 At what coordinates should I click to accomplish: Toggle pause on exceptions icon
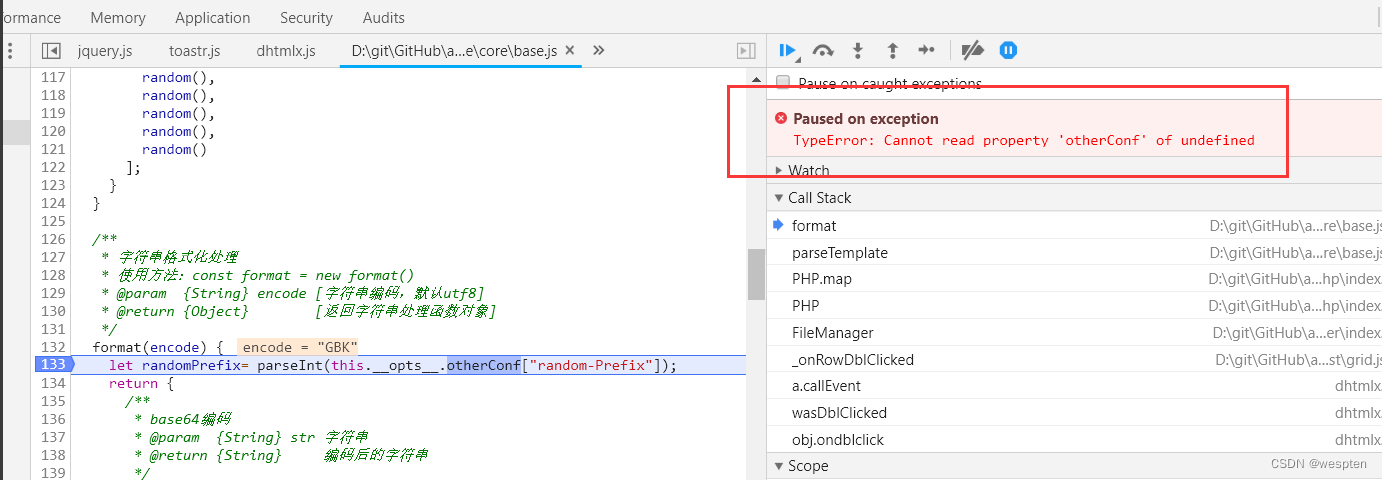click(1008, 50)
